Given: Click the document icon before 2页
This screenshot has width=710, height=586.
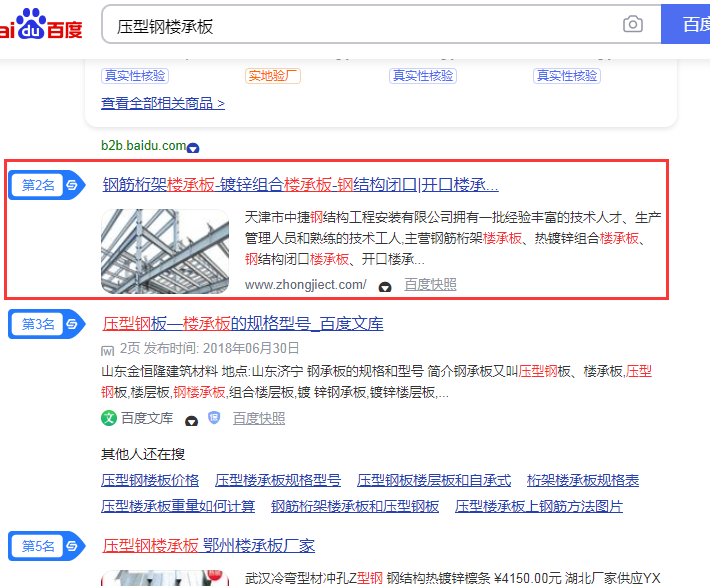Looking at the screenshot, I should click(107, 351).
